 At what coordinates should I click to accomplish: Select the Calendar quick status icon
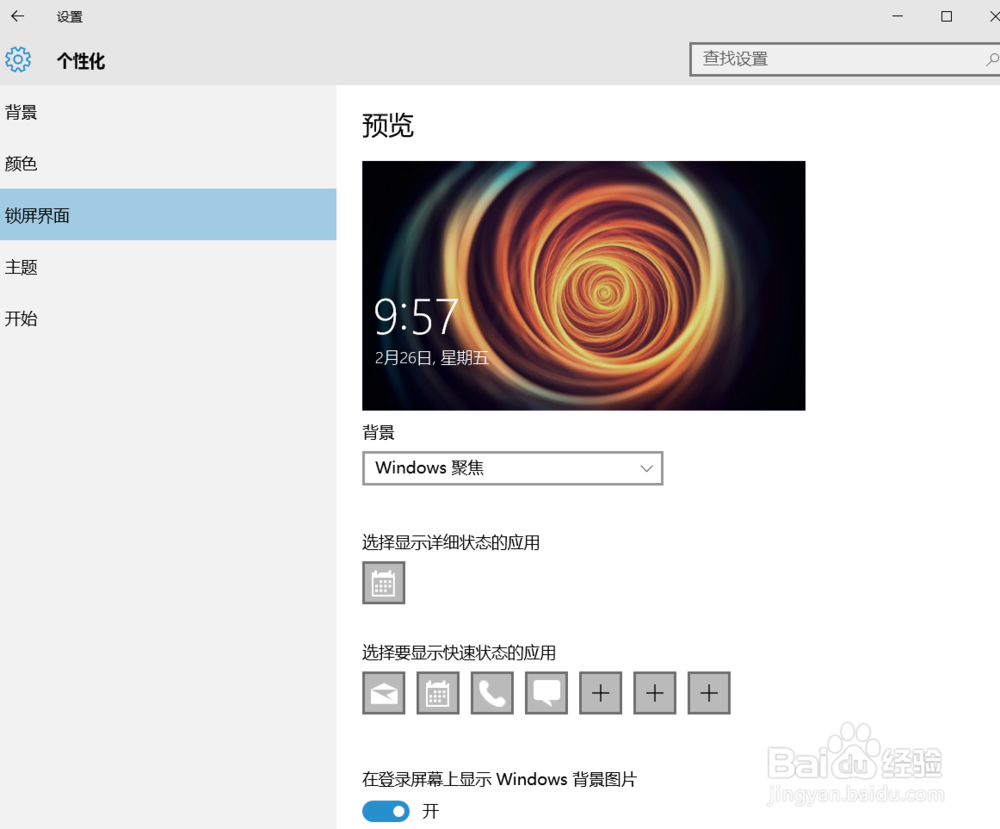[437, 692]
